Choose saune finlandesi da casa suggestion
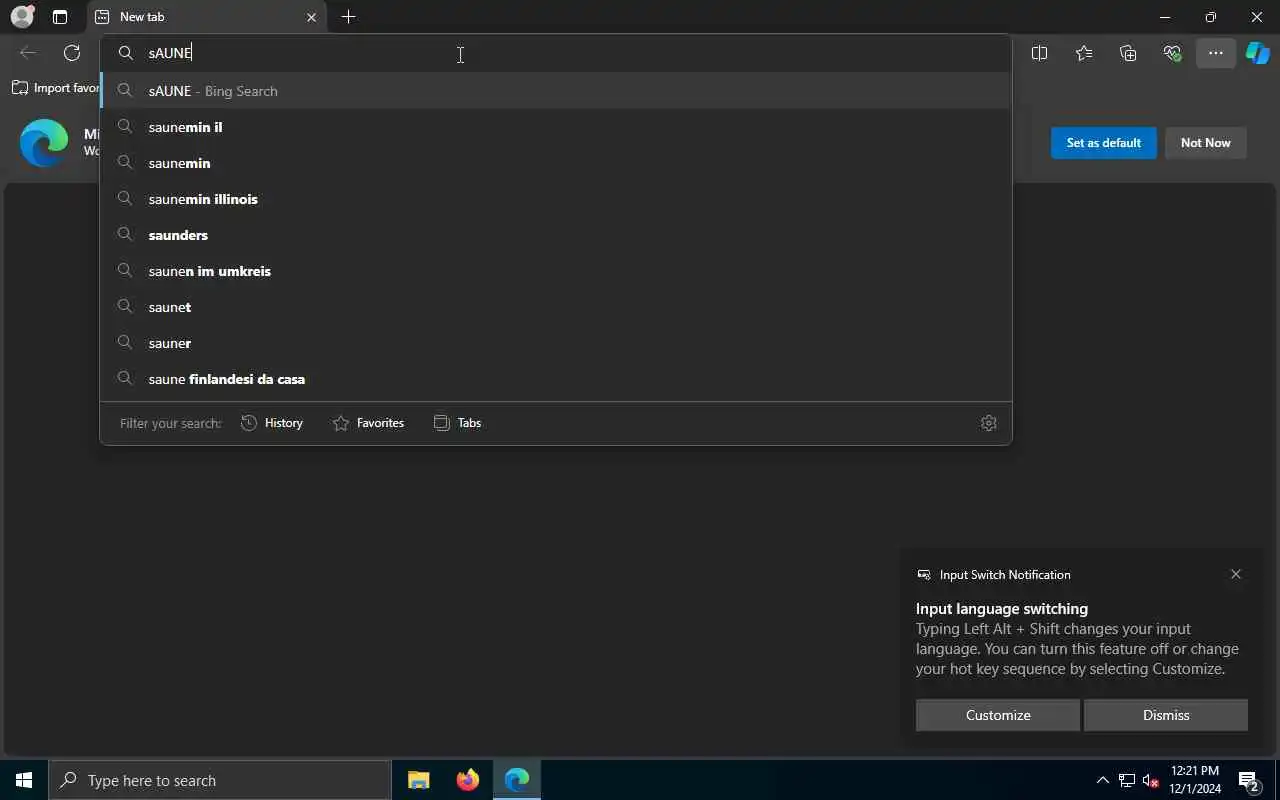Screen dimensions: 1280x800 [x=556, y=379]
